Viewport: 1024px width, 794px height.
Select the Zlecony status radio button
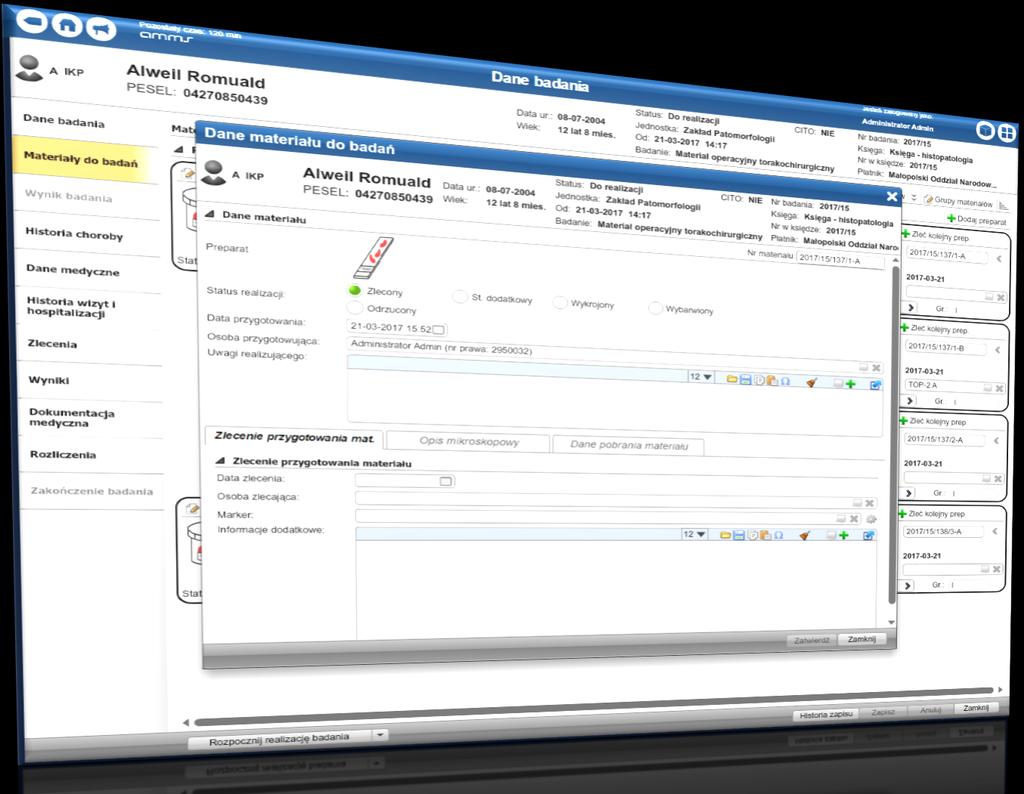tap(355, 290)
